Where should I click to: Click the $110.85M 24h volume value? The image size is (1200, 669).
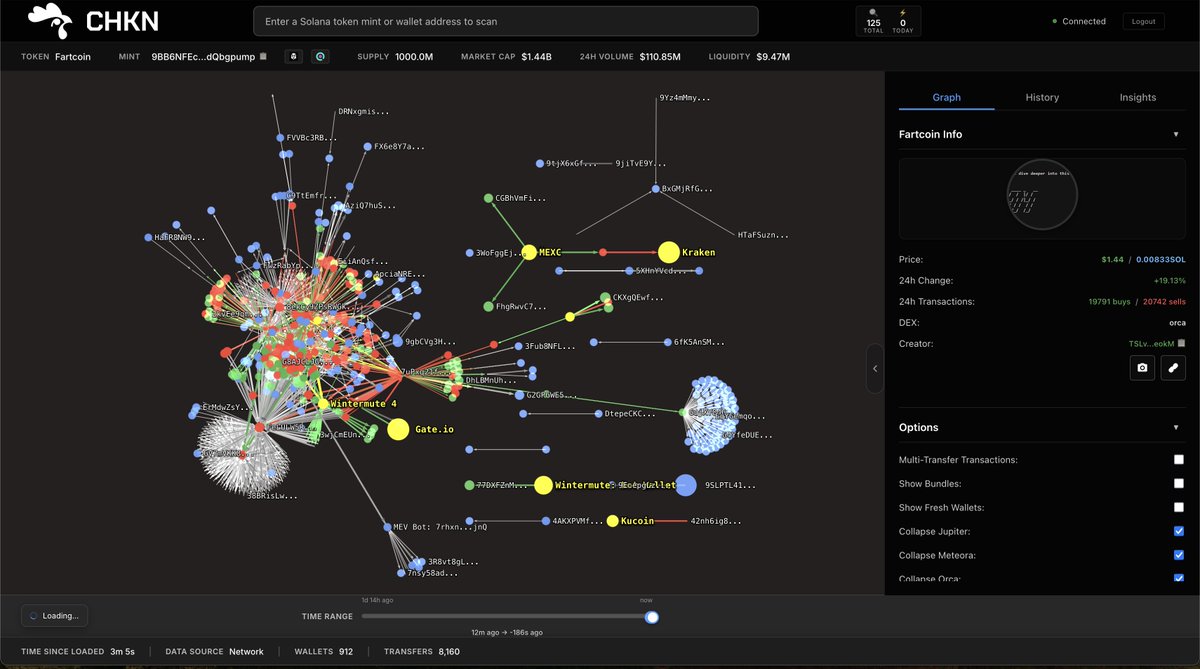[x=658, y=57]
